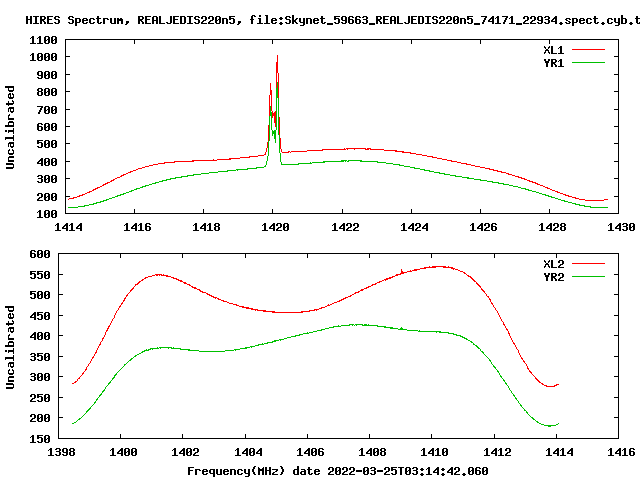Click the small red spike near 1409 MHz
Screen dimensions: 640x480
click(x=402, y=271)
